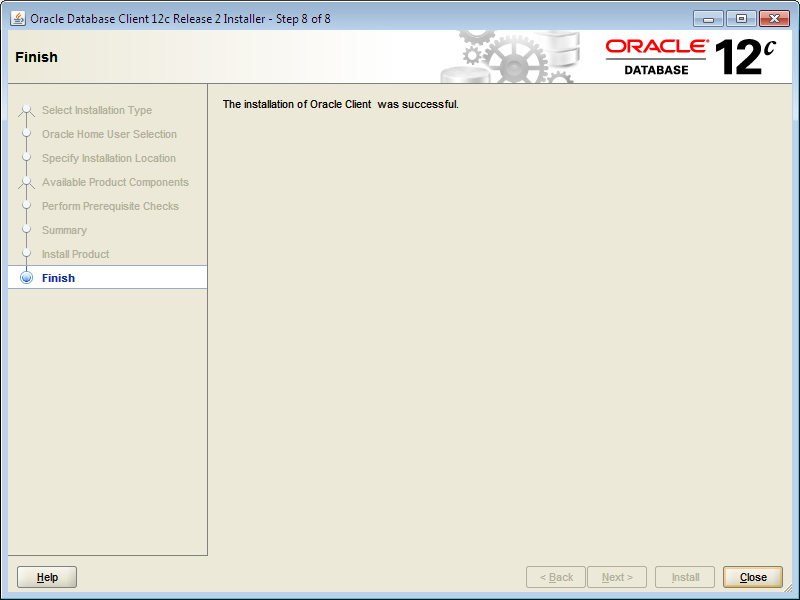
Task: Select the Oracle Home User Selection step
Action: [109, 134]
